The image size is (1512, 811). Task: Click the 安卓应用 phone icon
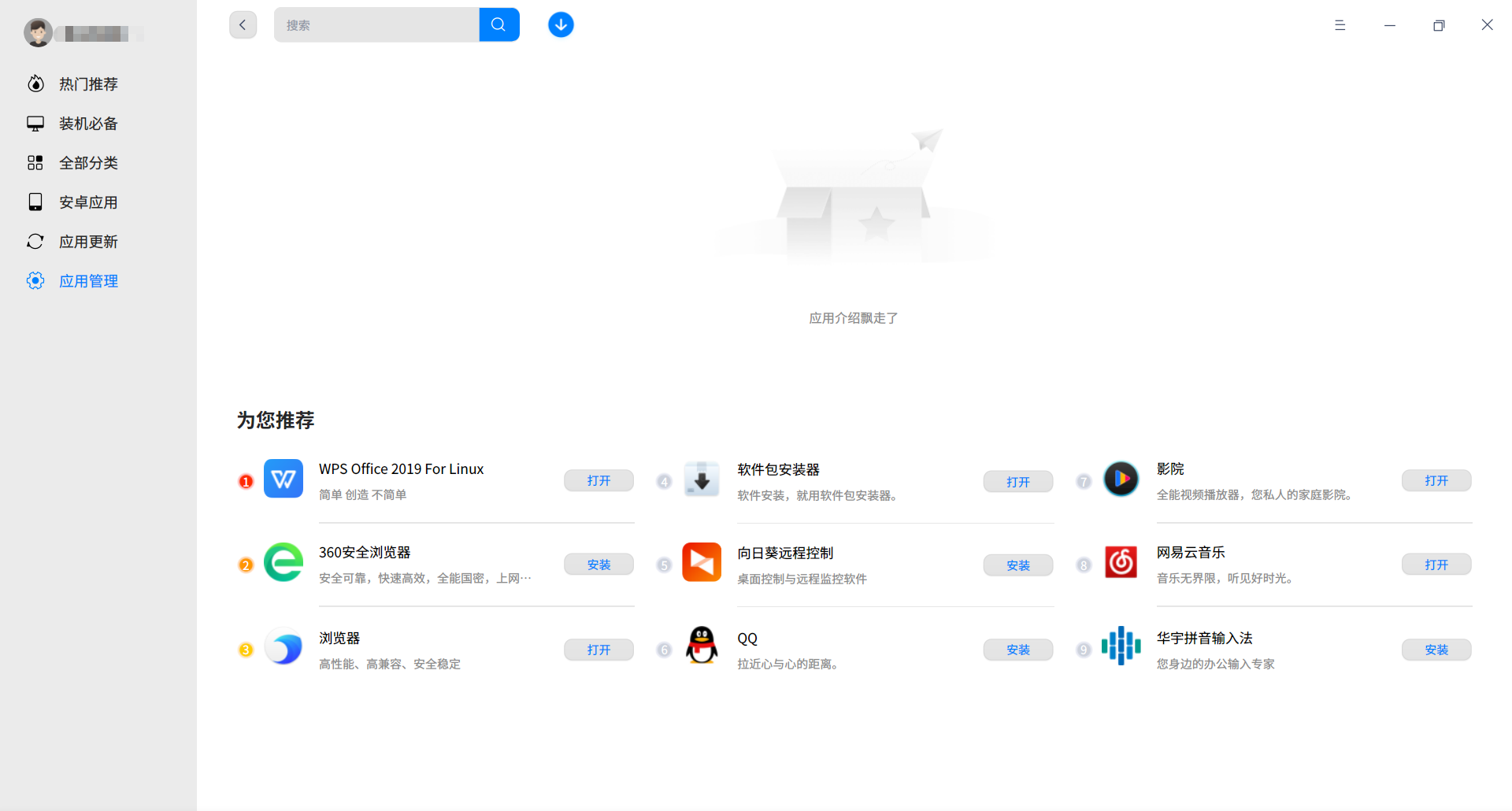coord(35,202)
